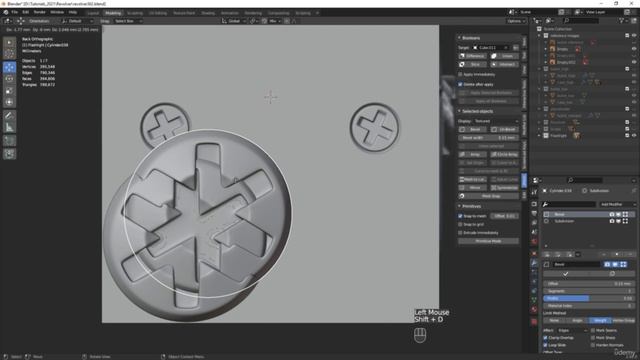Click the outliner search field
640x360 pixels.
tap(581, 20)
